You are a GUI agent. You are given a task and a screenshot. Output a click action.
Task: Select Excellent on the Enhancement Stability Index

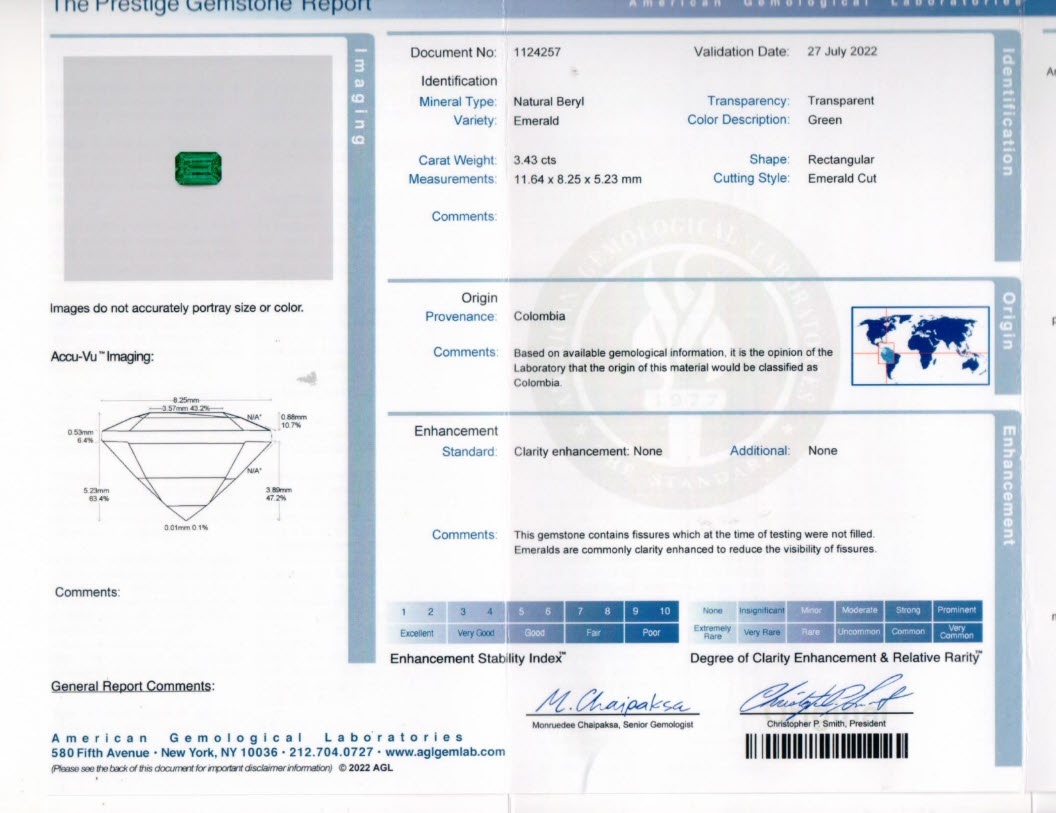coord(419,633)
